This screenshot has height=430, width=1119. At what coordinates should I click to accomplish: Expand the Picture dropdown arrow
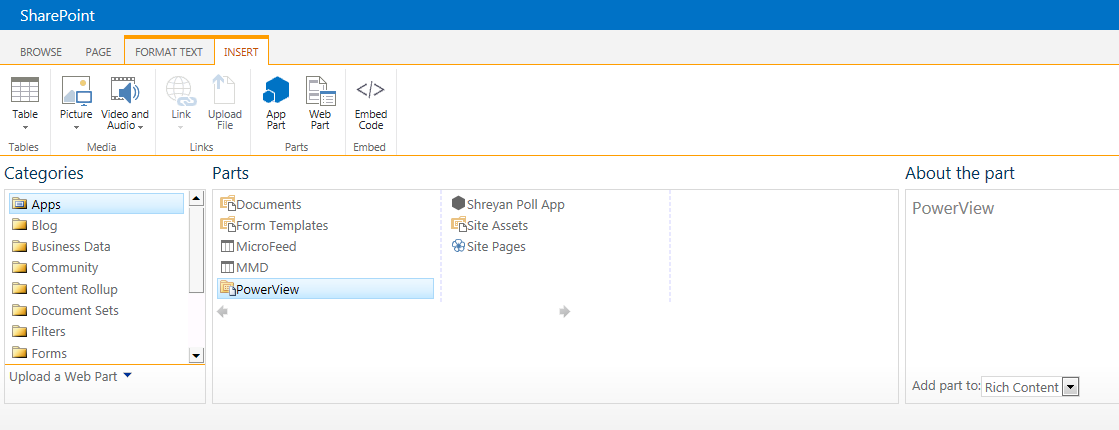click(x=76, y=128)
